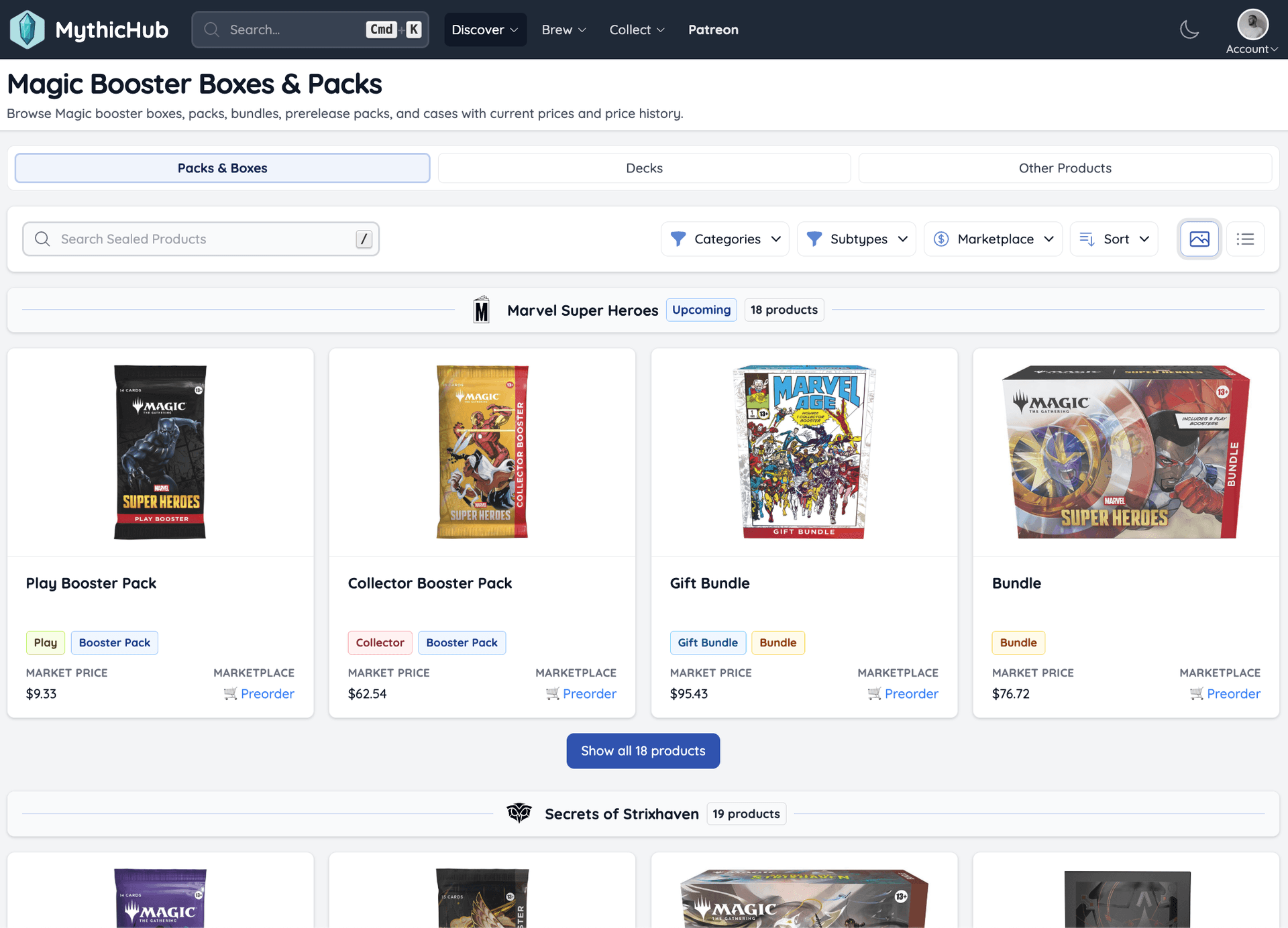Expand the Categories dropdown chevron
This screenshot has width=1288, height=928.
click(776, 239)
